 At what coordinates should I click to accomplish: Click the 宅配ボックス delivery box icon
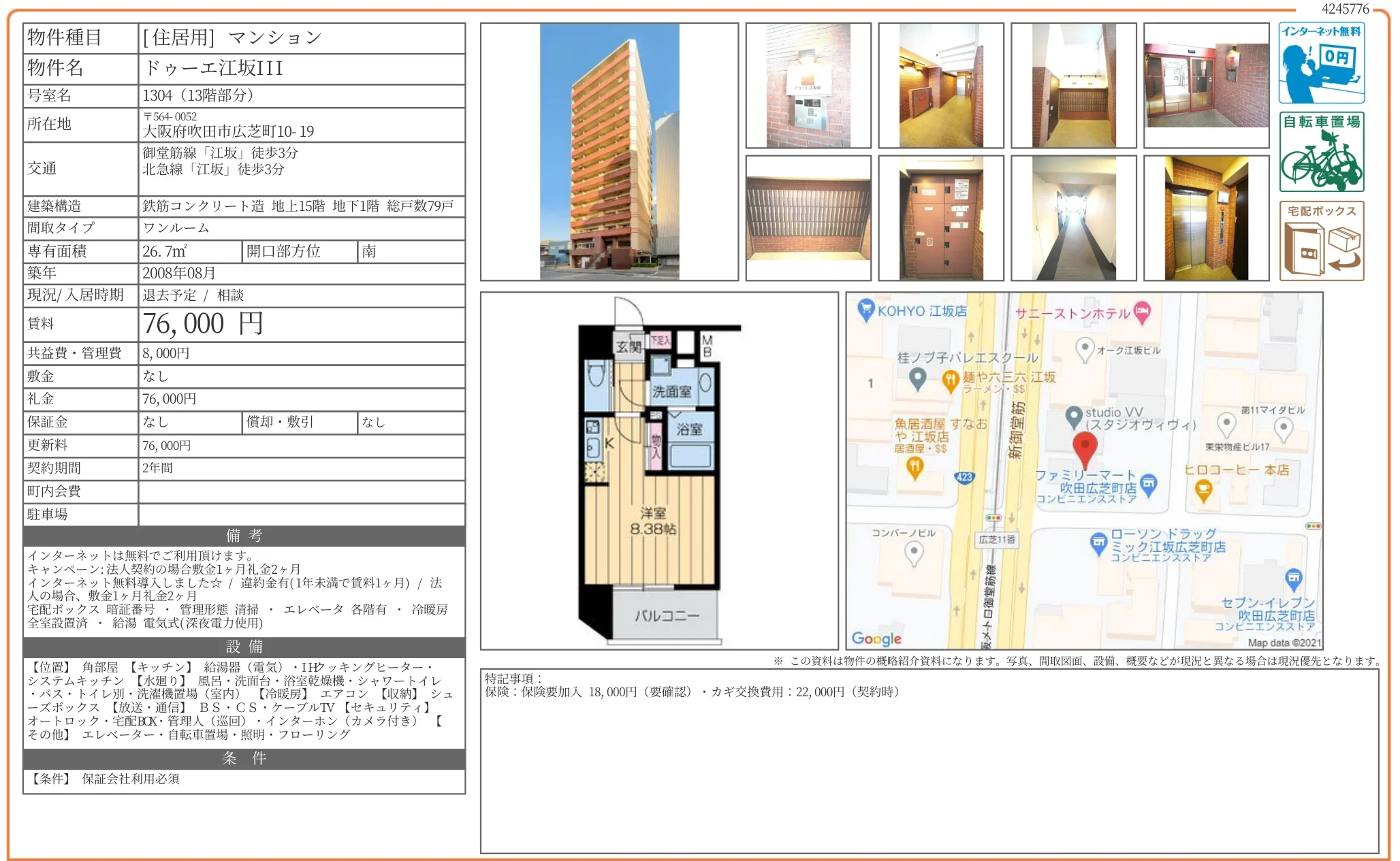(x=1320, y=241)
